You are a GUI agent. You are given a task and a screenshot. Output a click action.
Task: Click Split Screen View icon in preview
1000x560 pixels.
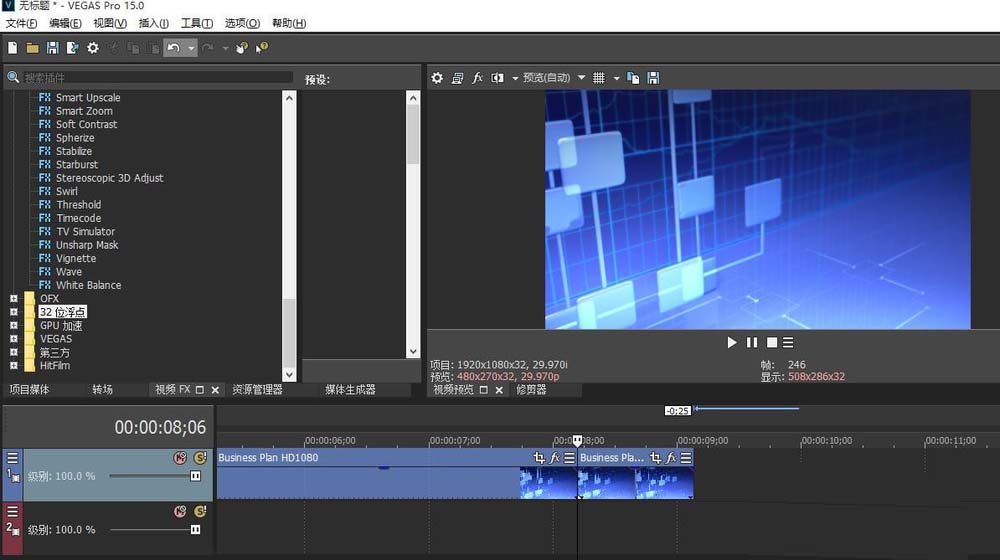[497, 78]
